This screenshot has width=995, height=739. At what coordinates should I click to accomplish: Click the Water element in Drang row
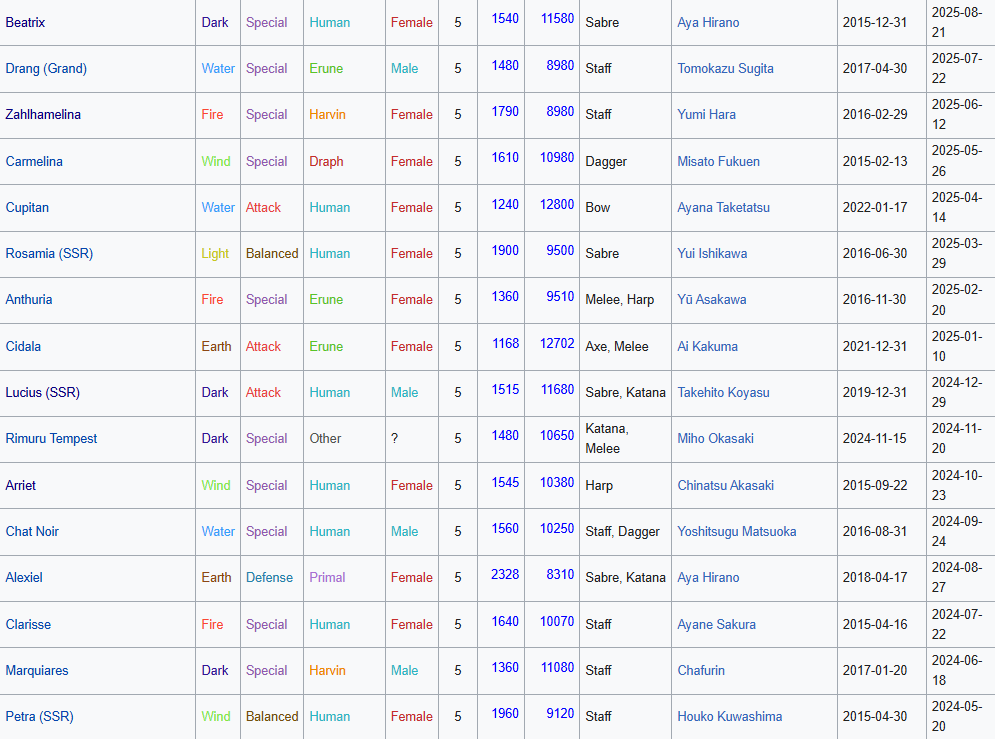point(218,69)
